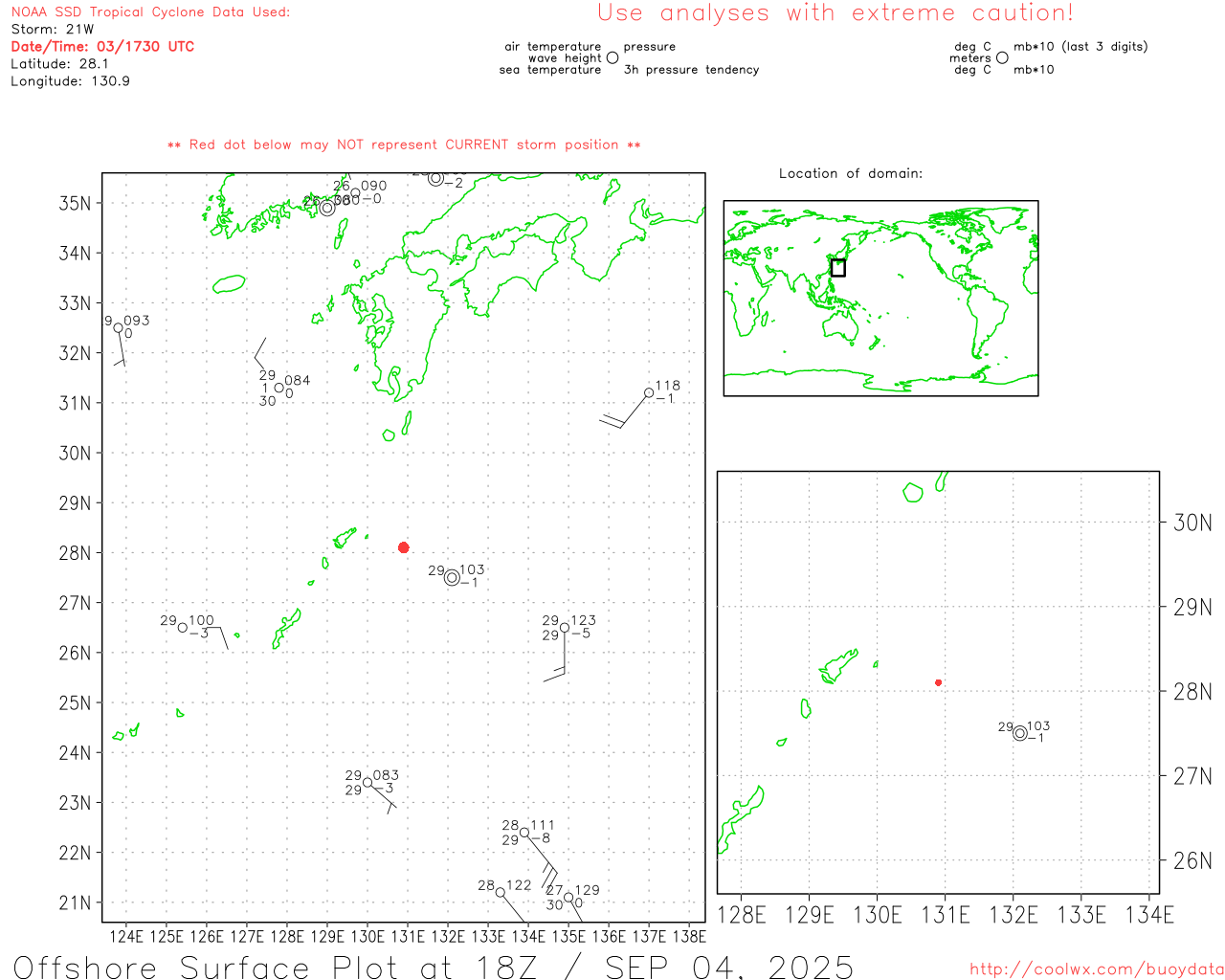Click the 'Use analyses with extreme caution!' warning
The height and width of the screenshot is (980, 1225).
835,13
